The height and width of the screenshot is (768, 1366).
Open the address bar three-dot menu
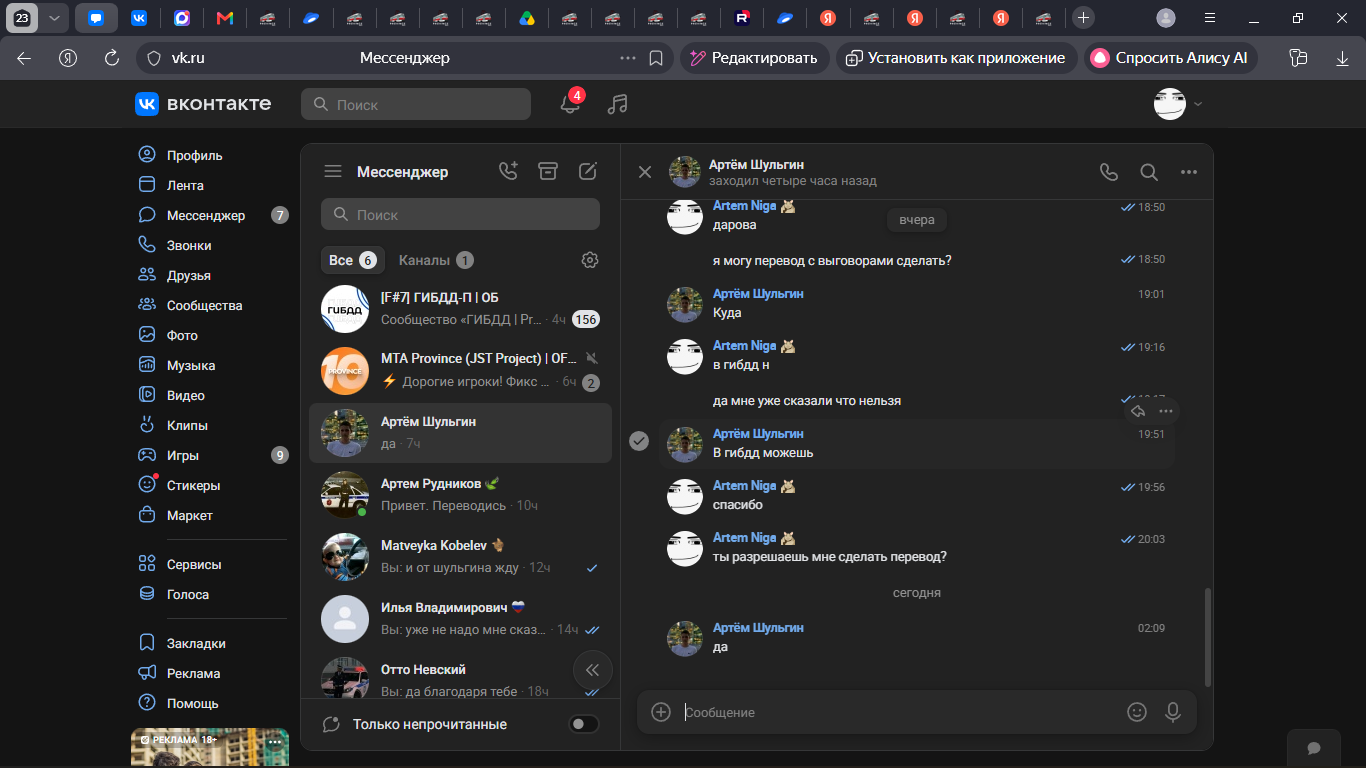628,58
